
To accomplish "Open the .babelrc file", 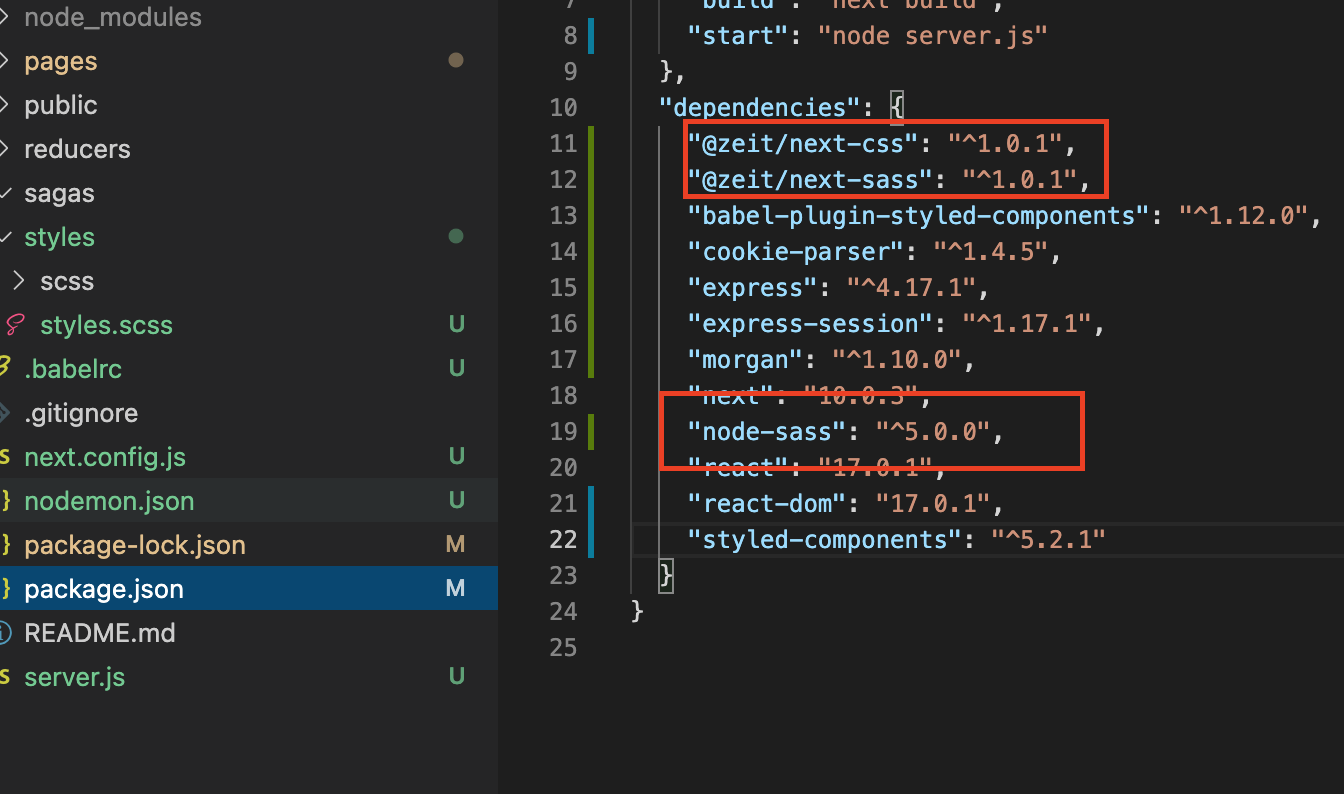I will coord(249,369).
